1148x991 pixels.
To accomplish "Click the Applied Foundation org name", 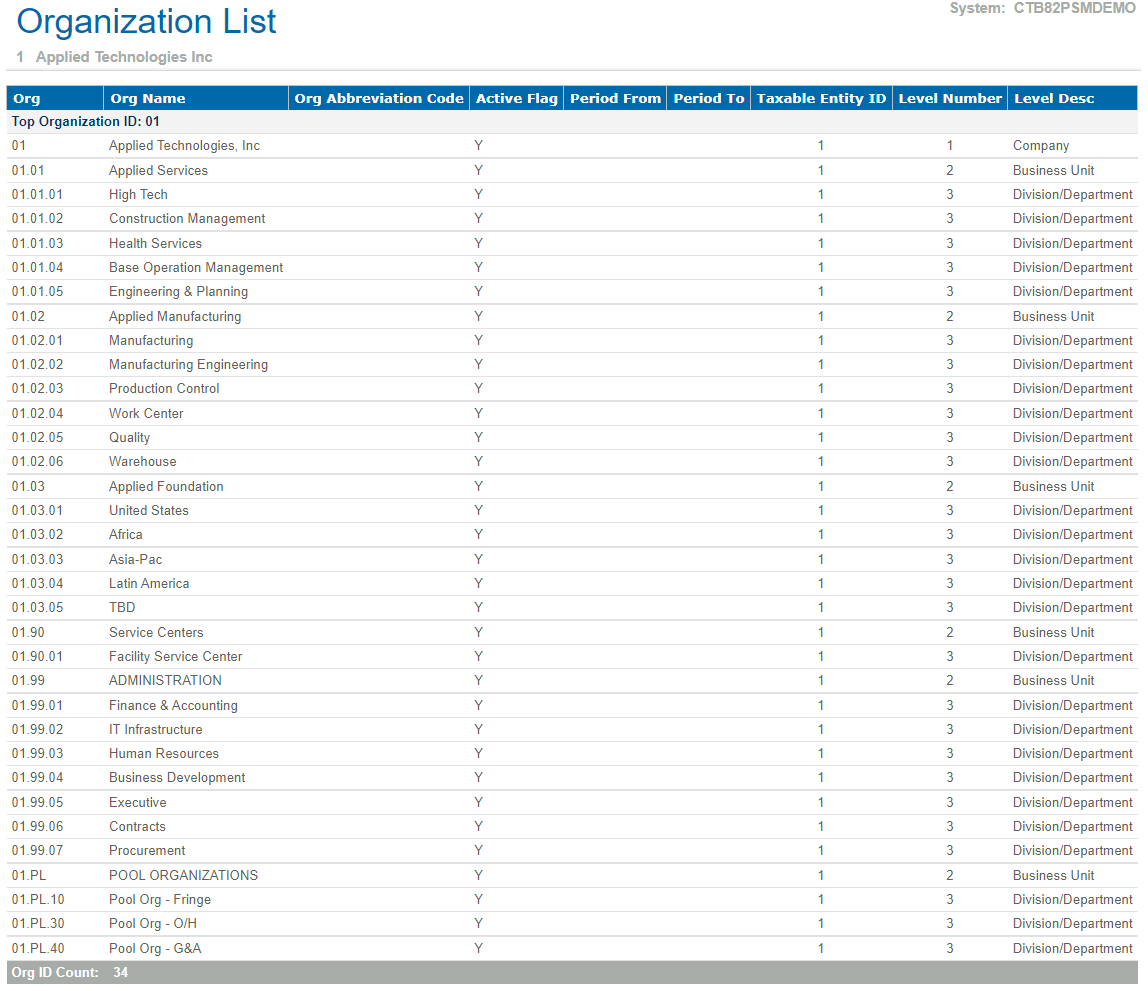I will point(166,487).
